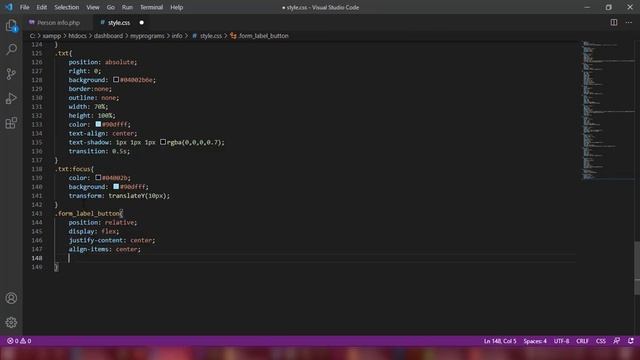Click the justify-content property text
The height and width of the screenshot is (360, 640).
pos(96,240)
